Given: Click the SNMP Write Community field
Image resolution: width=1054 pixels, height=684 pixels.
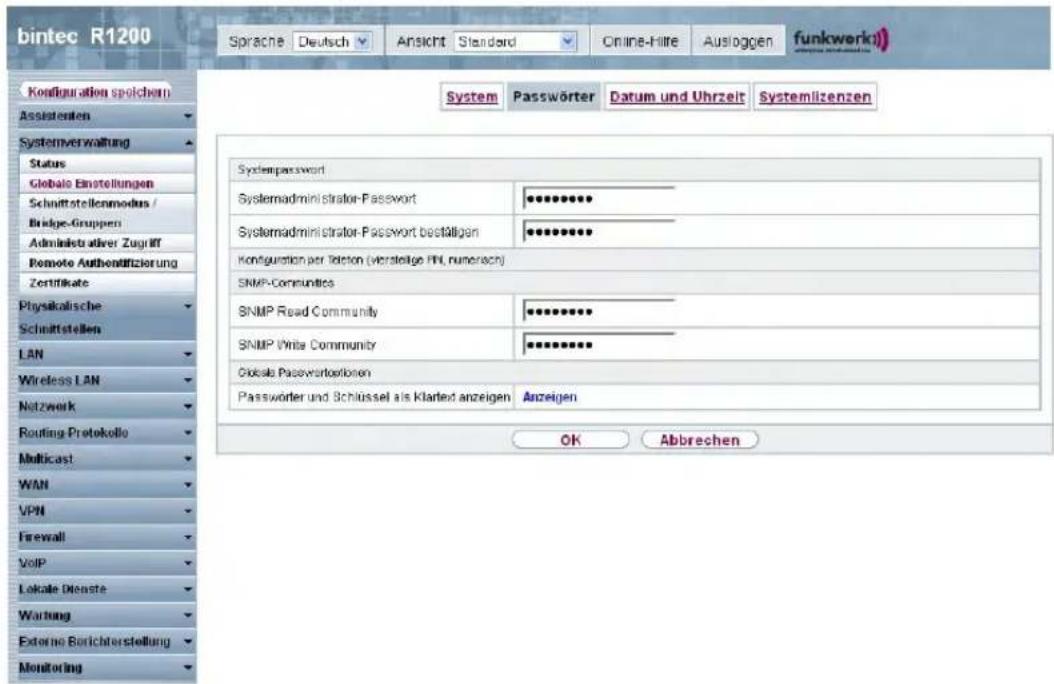Looking at the screenshot, I should tap(598, 345).
